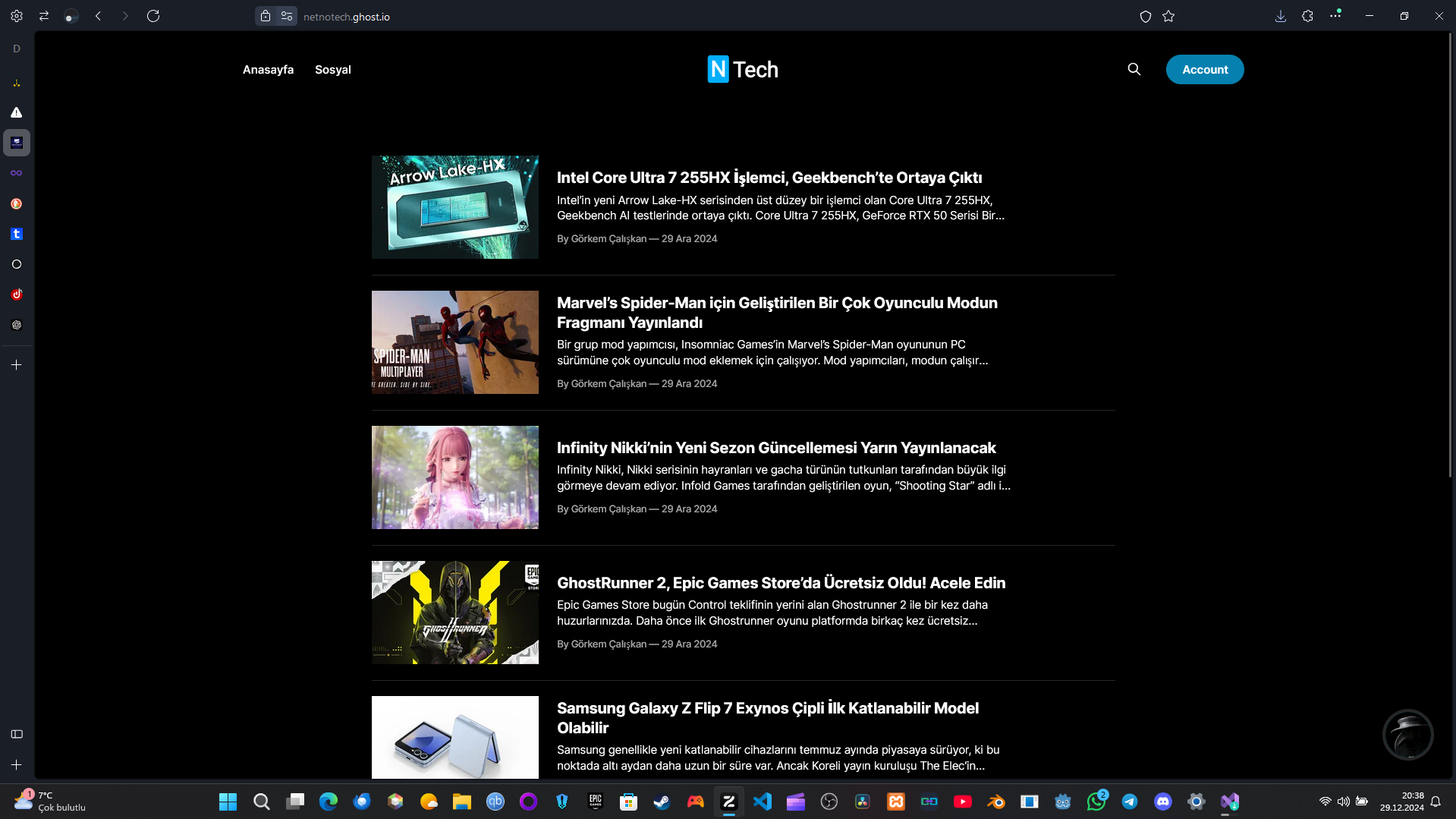The width and height of the screenshot is (1456, 819).
Task: Click the Arrow Lake-HX article thumbnail
Action: click(x=455, y=207)
